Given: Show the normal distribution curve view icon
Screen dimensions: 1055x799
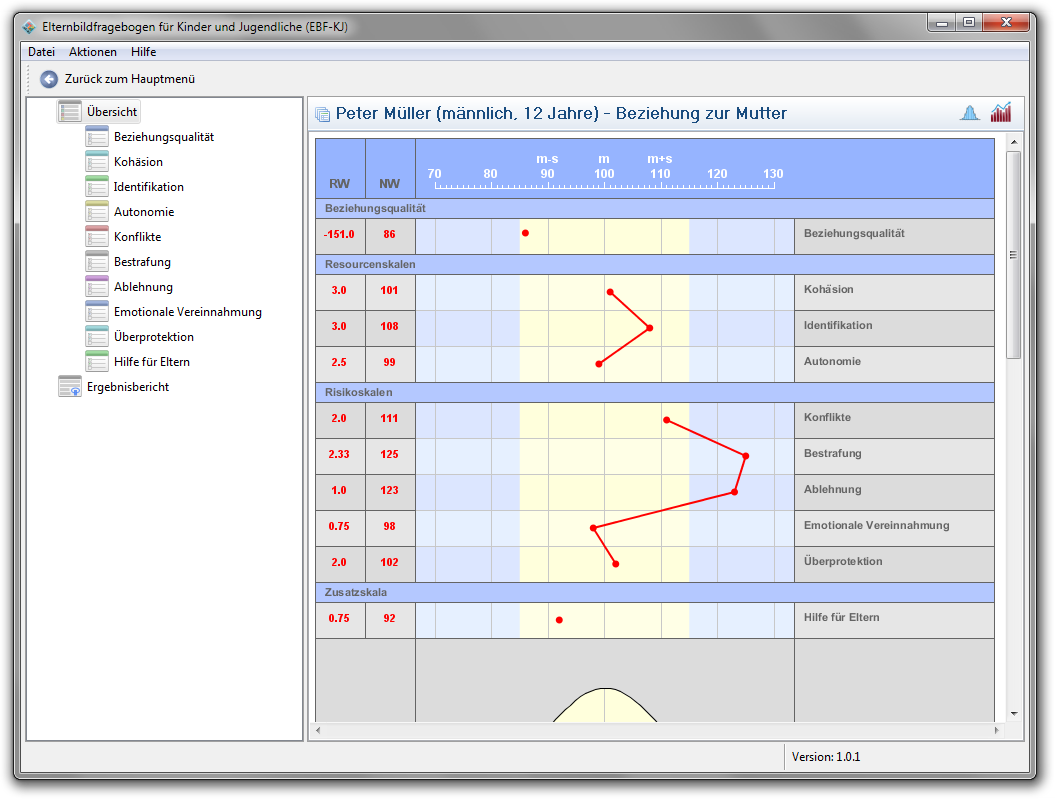Looking at the screenshot, I should click(x=970, y=113).
